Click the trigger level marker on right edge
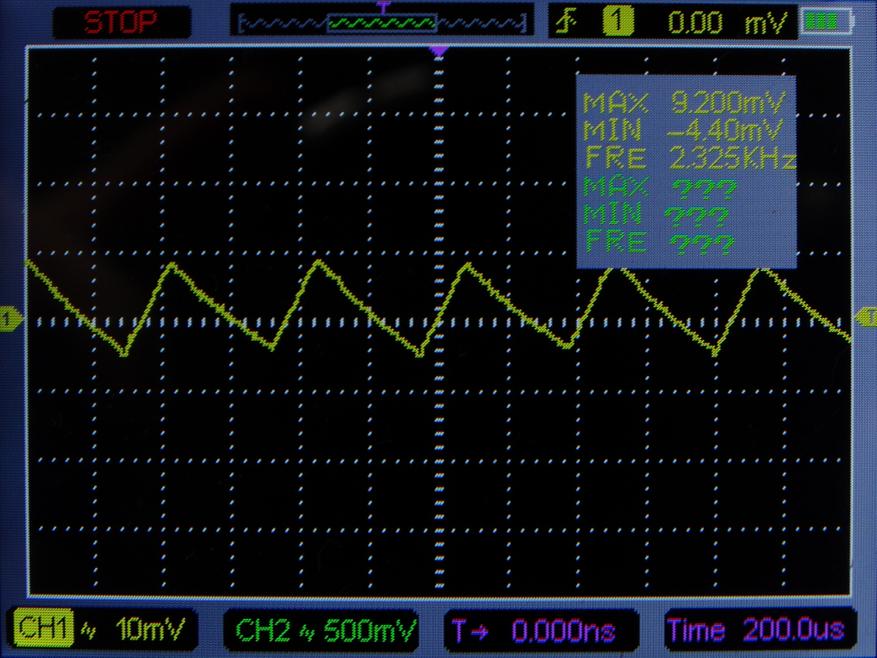 point(866,317)
